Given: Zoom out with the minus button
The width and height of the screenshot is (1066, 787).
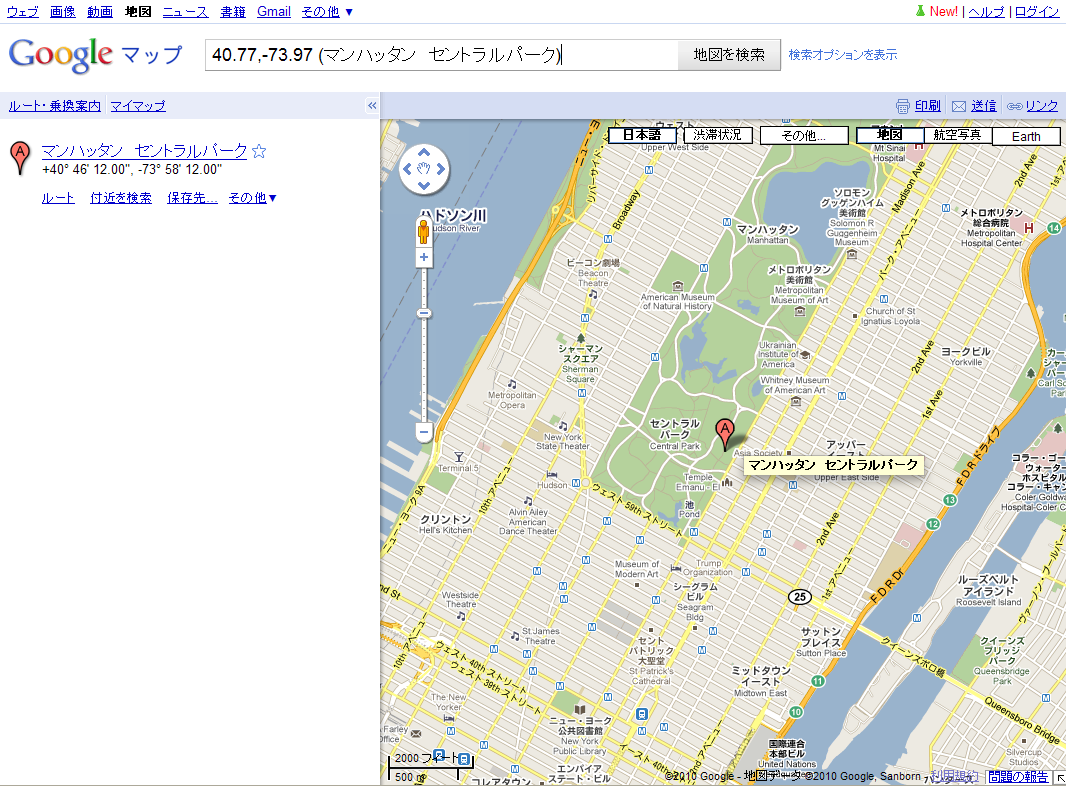Looking at the screenshot, I should [424, 432].
